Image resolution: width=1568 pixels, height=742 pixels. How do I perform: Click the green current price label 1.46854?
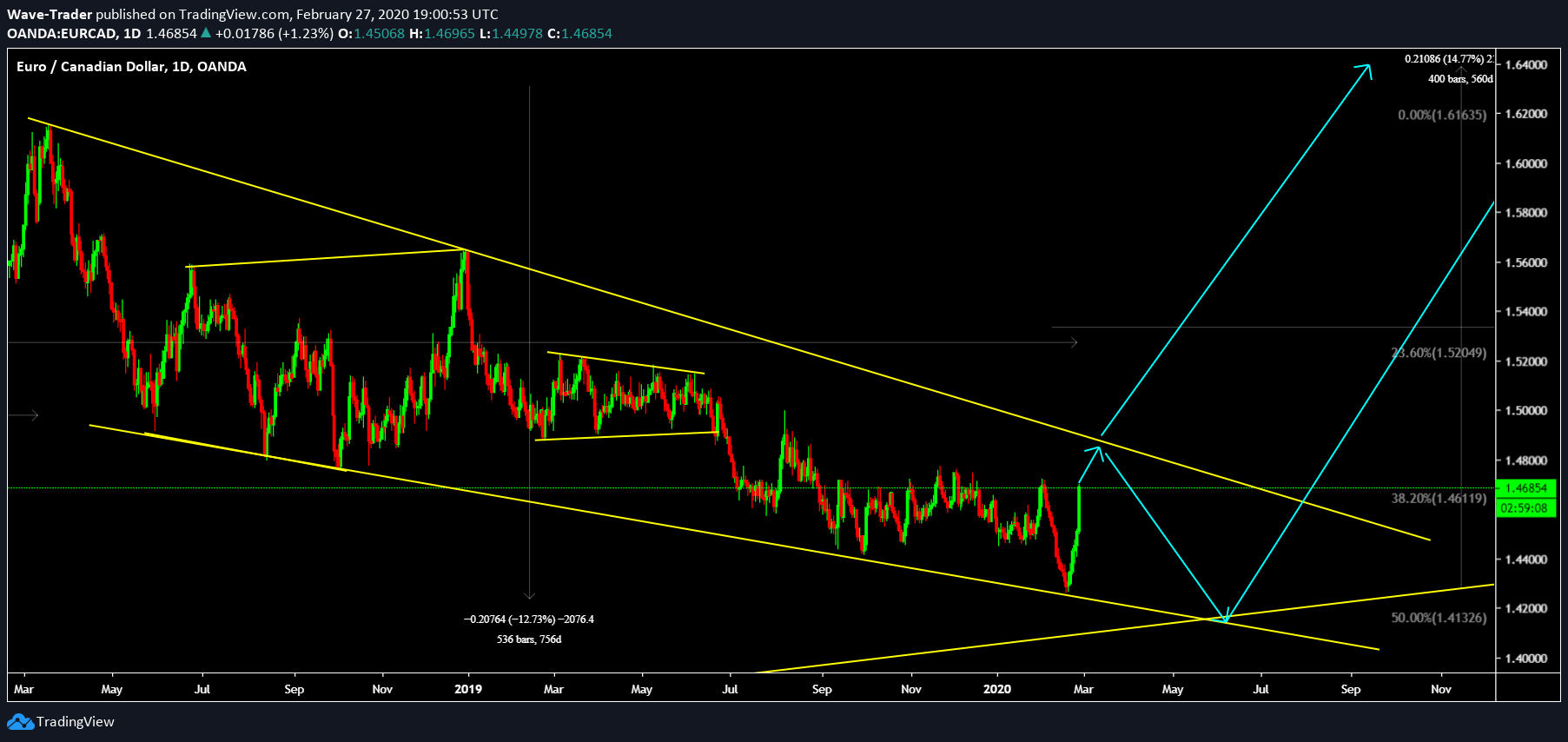pyautogui.click(x=1526, y=488)
